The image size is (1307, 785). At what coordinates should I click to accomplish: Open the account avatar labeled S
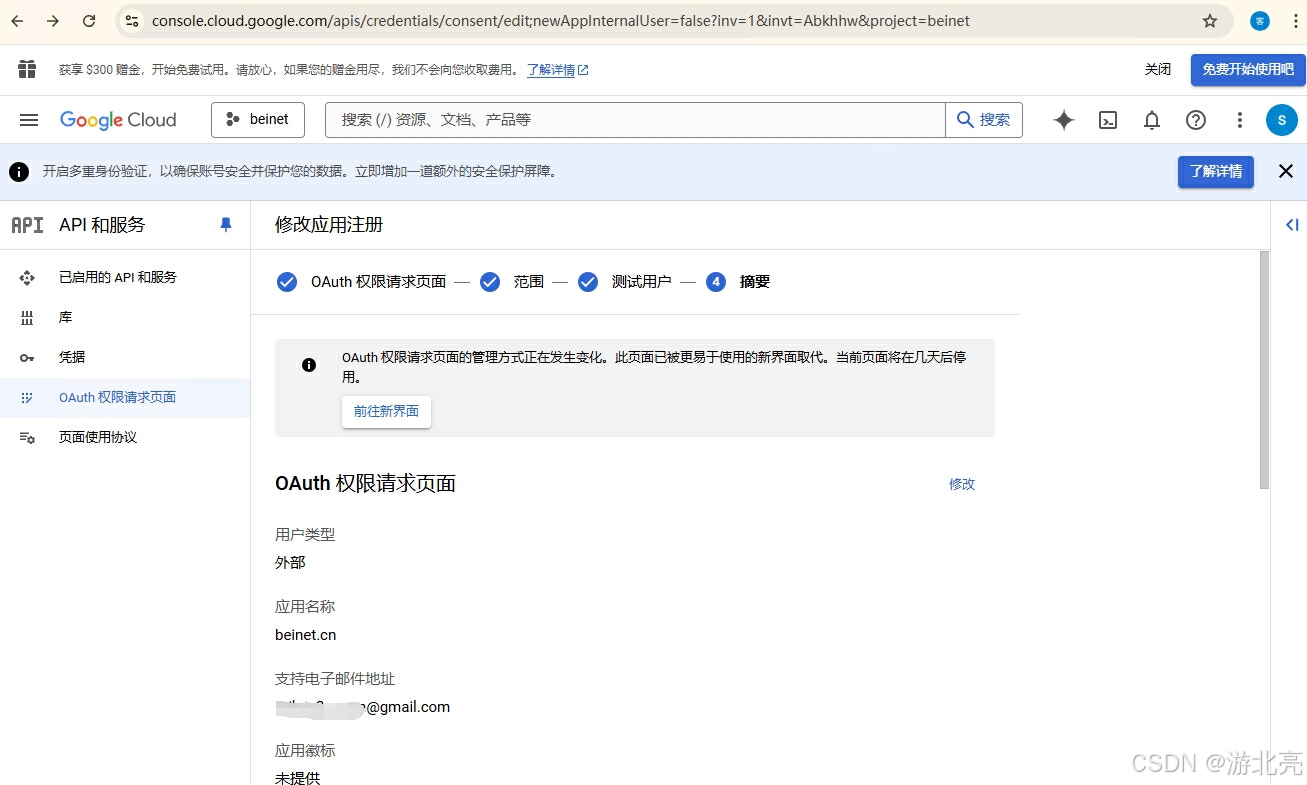pos(1282,120)
